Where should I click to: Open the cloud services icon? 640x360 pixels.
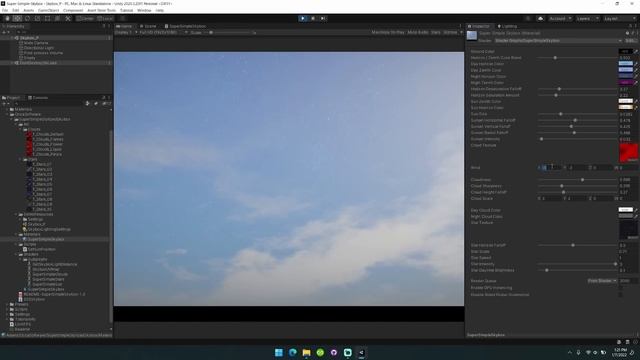tap(540, 18)
